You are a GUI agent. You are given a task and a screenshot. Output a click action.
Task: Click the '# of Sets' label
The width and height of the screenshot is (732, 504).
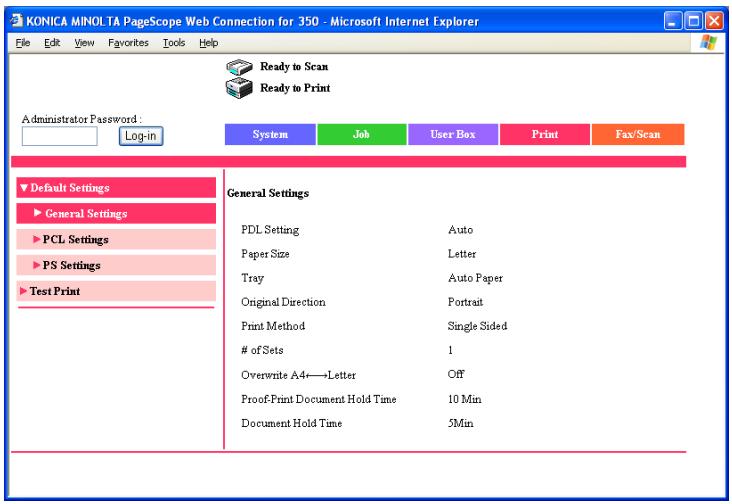[x=262, y=350]
